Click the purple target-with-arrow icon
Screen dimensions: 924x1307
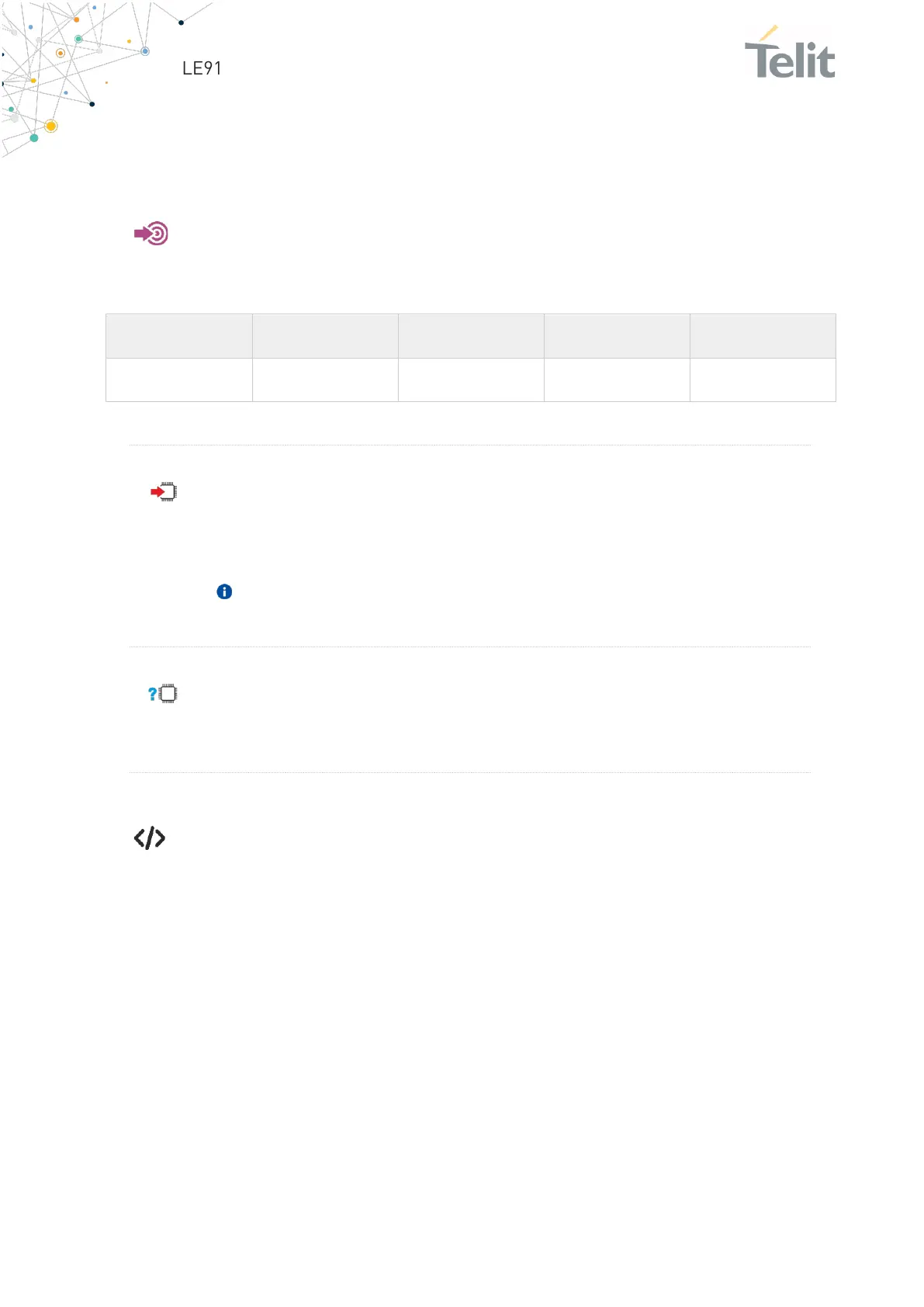[151, 233]
